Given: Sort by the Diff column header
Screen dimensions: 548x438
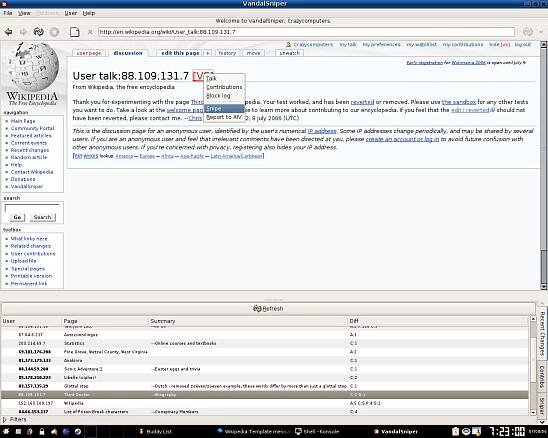Looking at the screenshot, I should click(439, 321).
